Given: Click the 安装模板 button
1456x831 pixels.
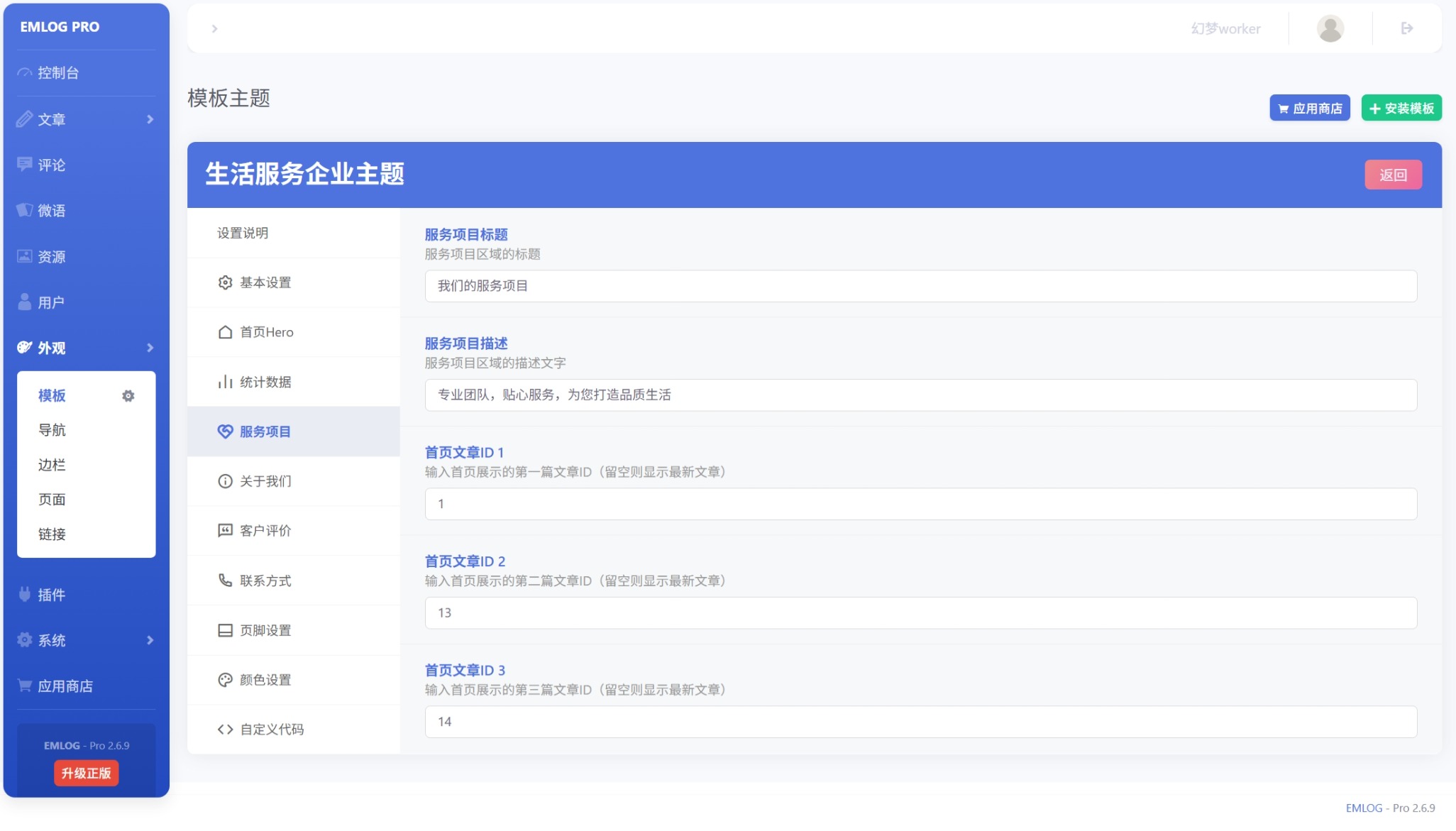Looking at the screenshot, I should (x=1401, y=109).
